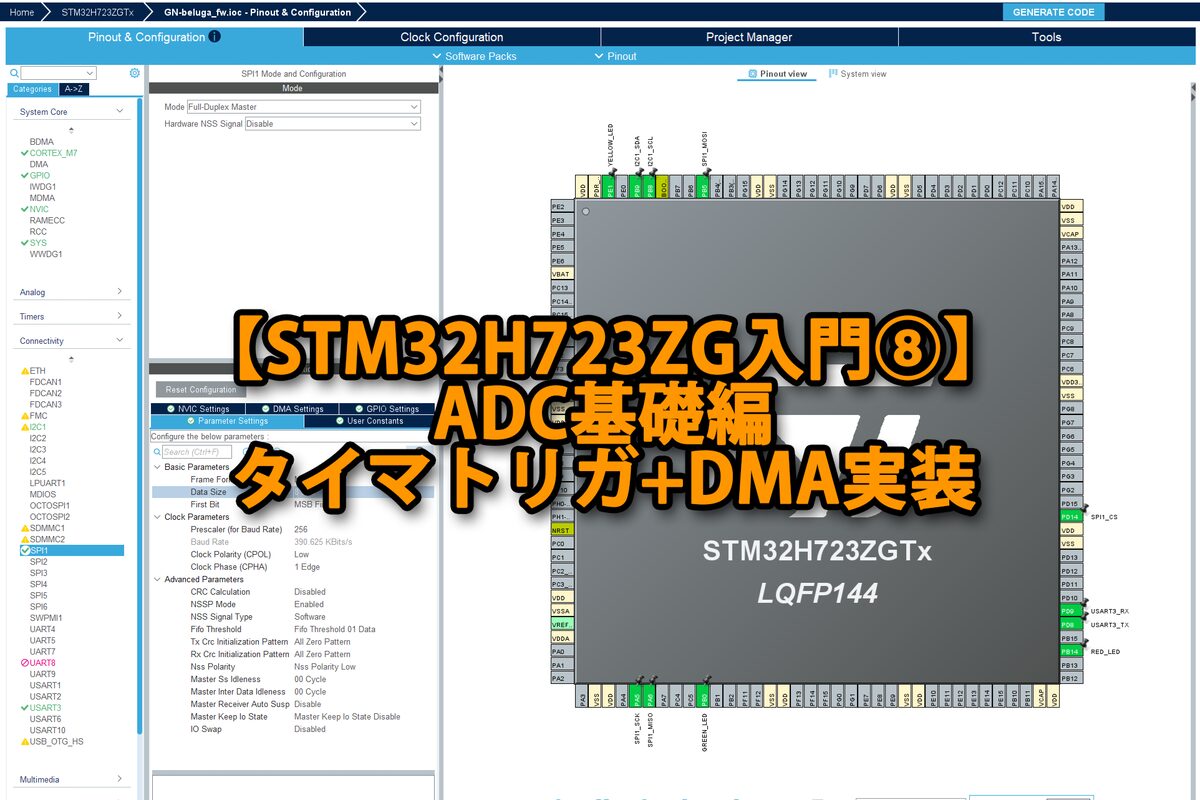Open the Hardware NSS Signal dropdown
Image resolution: width=1200 pixels, height=800 pixels.
click(x=333, y=124)
